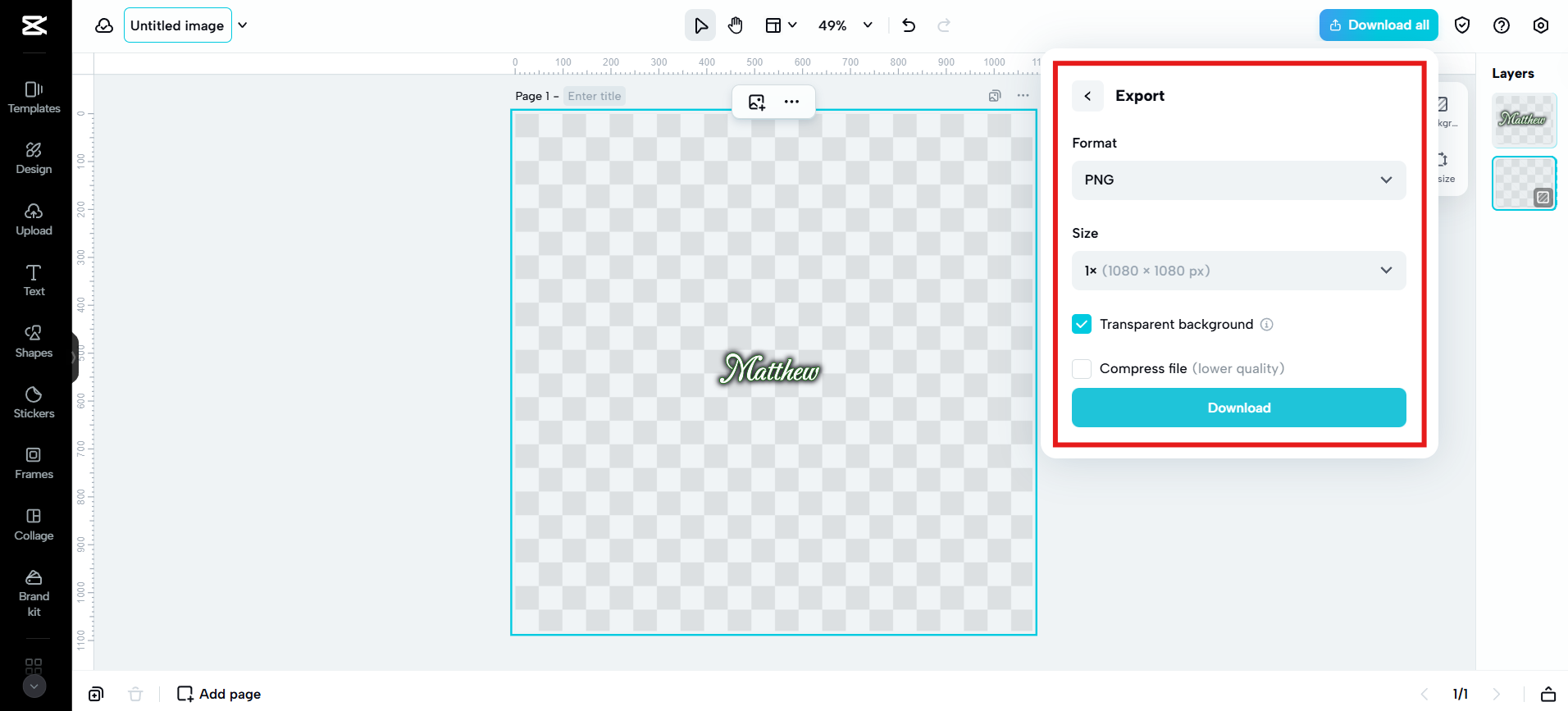The image size is (1568, 711).
Task: Click the Enter title page field
Action: pos(595,96)
